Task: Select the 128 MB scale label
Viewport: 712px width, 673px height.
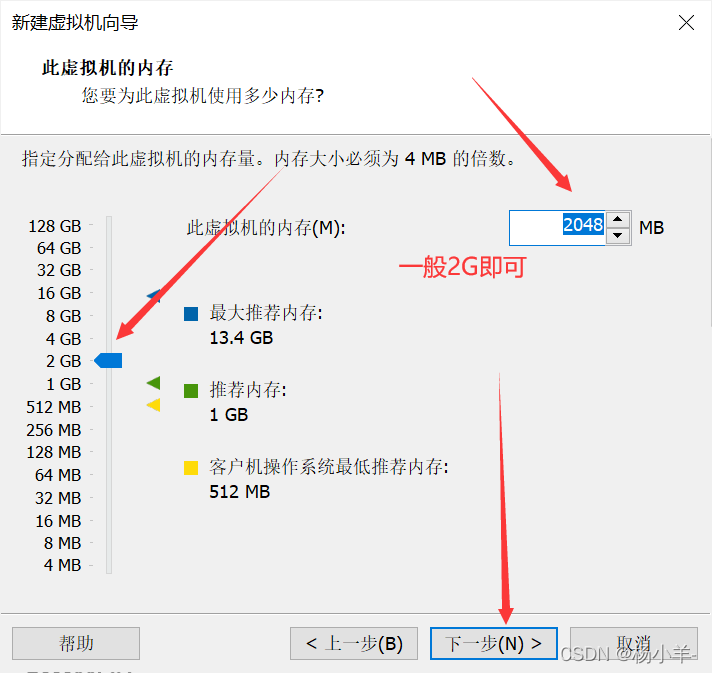Action: click(x=54, y=452)
